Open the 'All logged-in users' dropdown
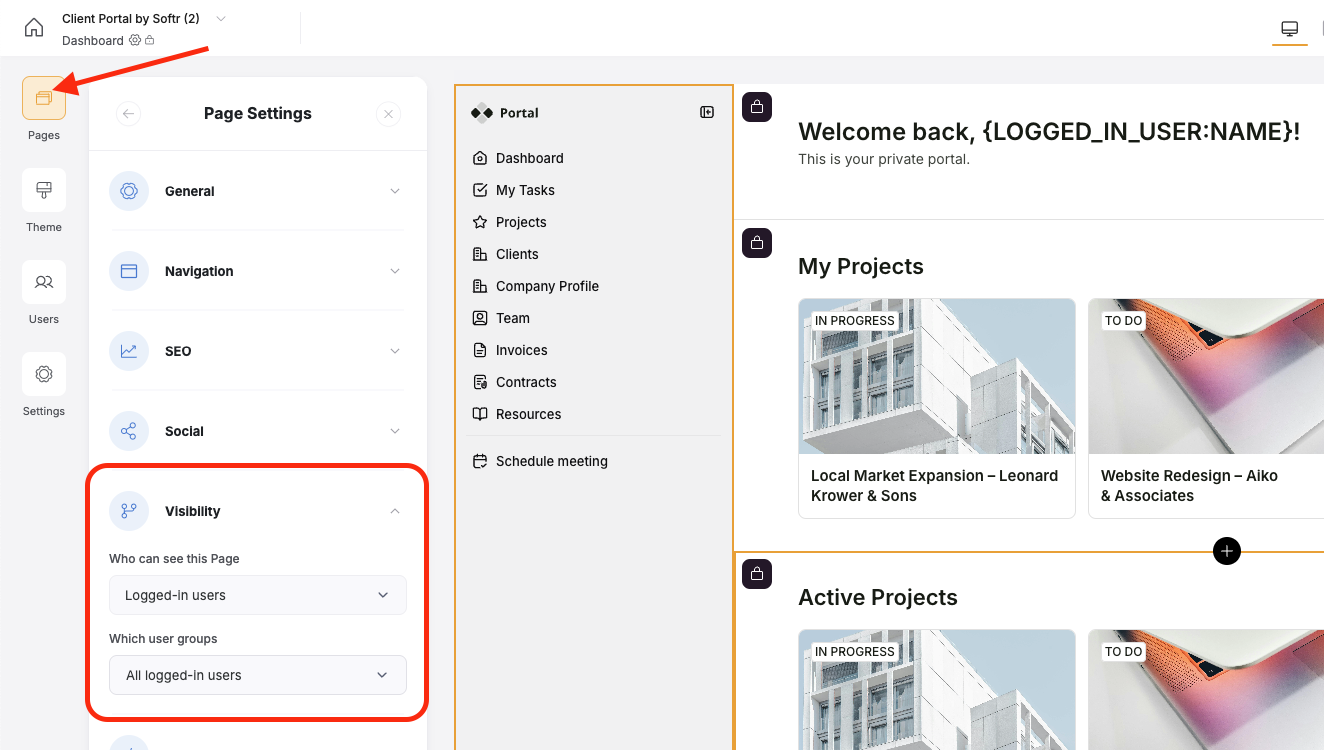This screenshot has width=1324, height=750. (258, 675)
